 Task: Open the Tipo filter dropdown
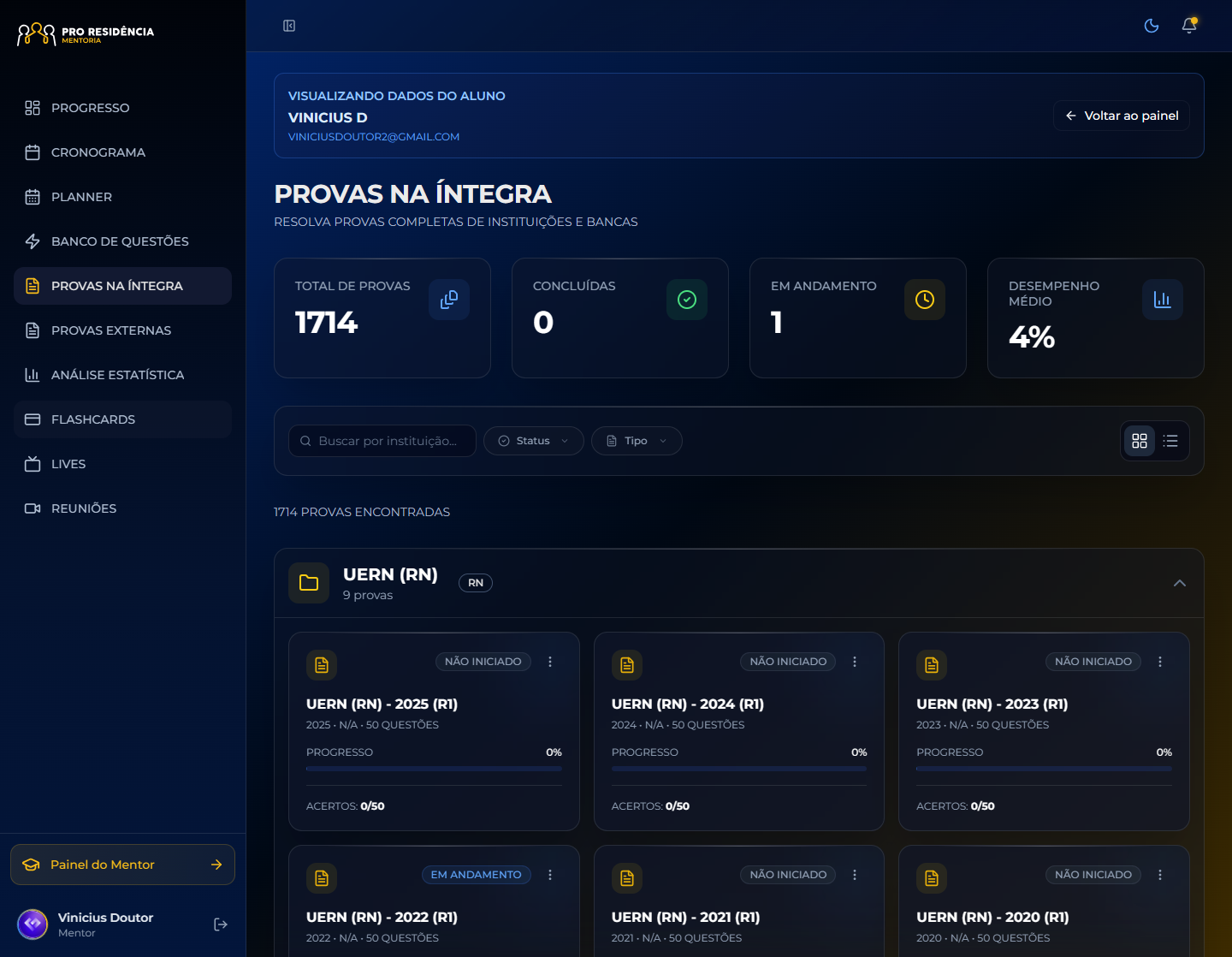pos(637,441)
